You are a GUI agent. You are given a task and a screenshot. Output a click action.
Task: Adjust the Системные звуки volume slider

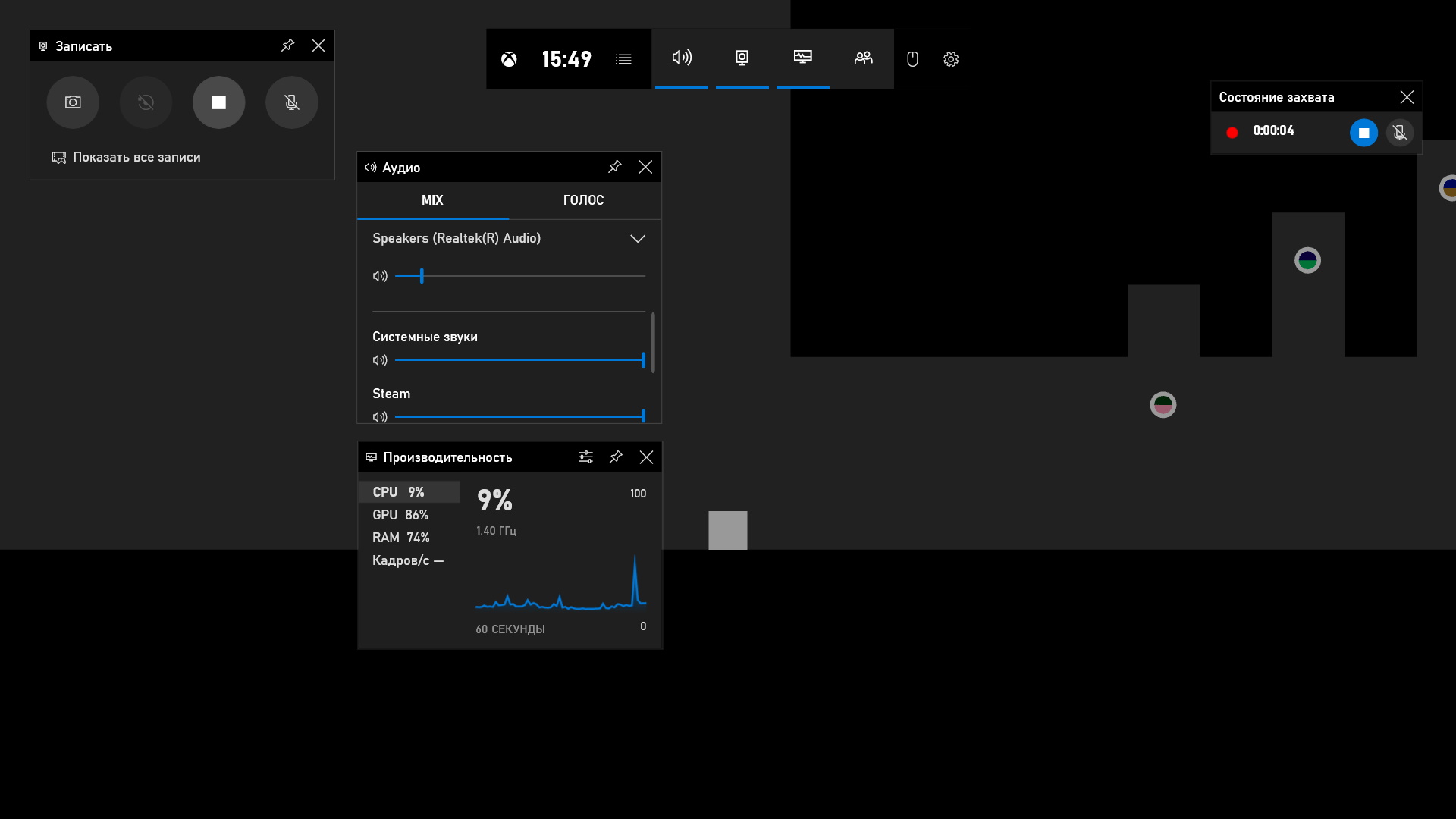(520, 360)
